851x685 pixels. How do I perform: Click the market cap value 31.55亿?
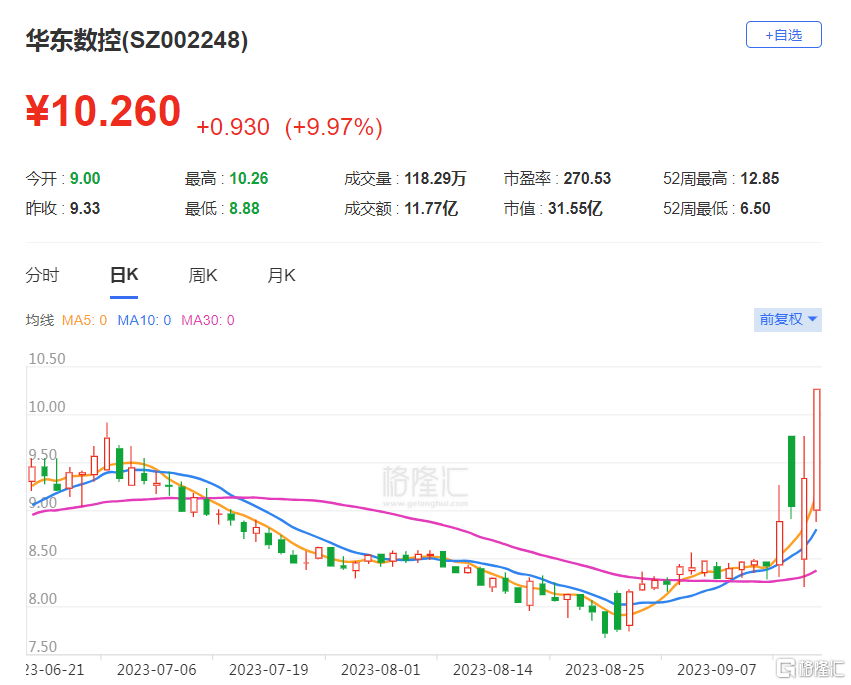click(x=575, y=208)
